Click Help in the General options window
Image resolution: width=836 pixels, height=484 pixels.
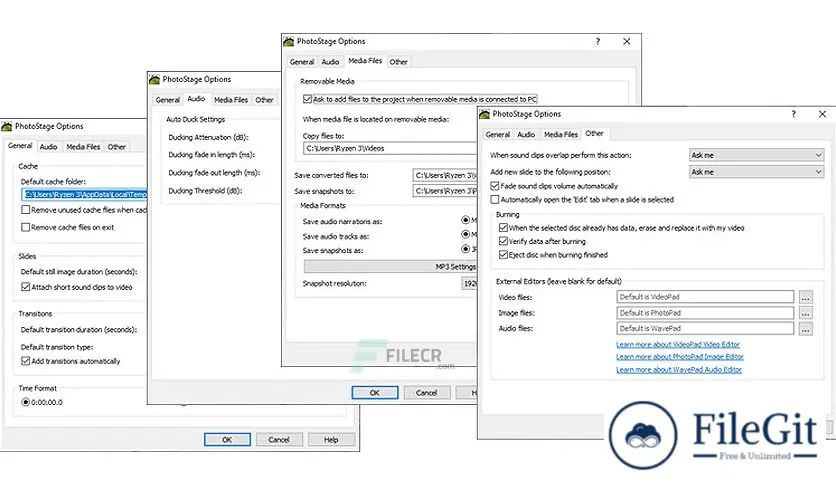(x=331, y=440)
